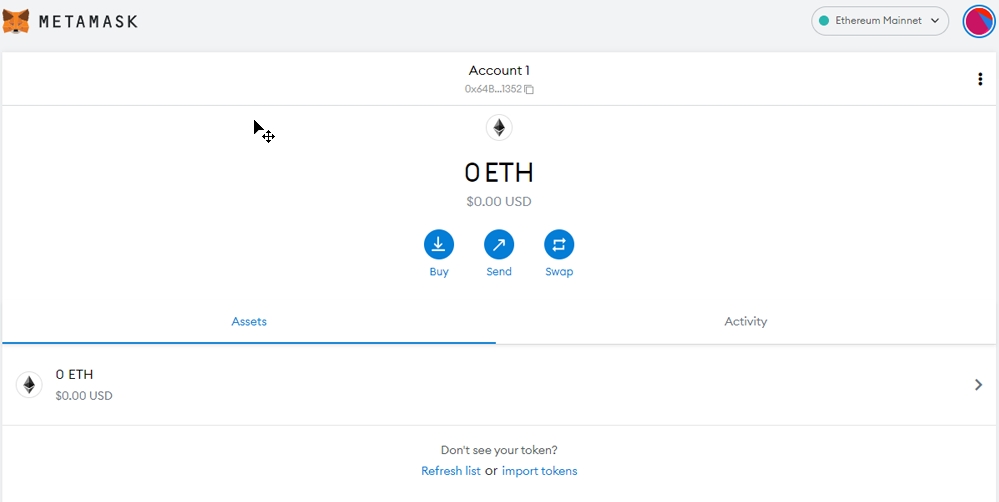Click the MetaMask fox logo
The height and width of the screenshot is (502, 999).
tap(16, 20)
